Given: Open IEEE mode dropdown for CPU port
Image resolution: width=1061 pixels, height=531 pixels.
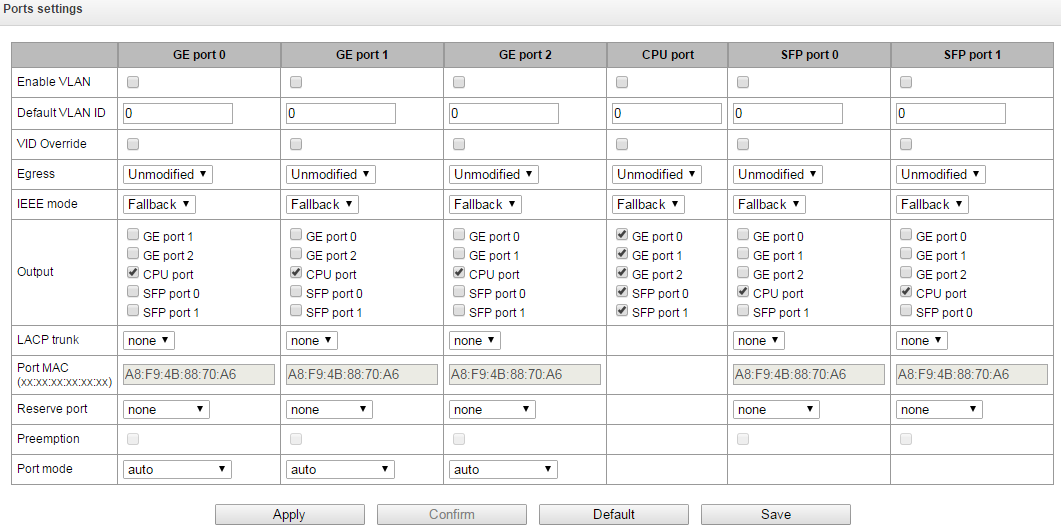Looking at the screenshot, I should point(648,204).
